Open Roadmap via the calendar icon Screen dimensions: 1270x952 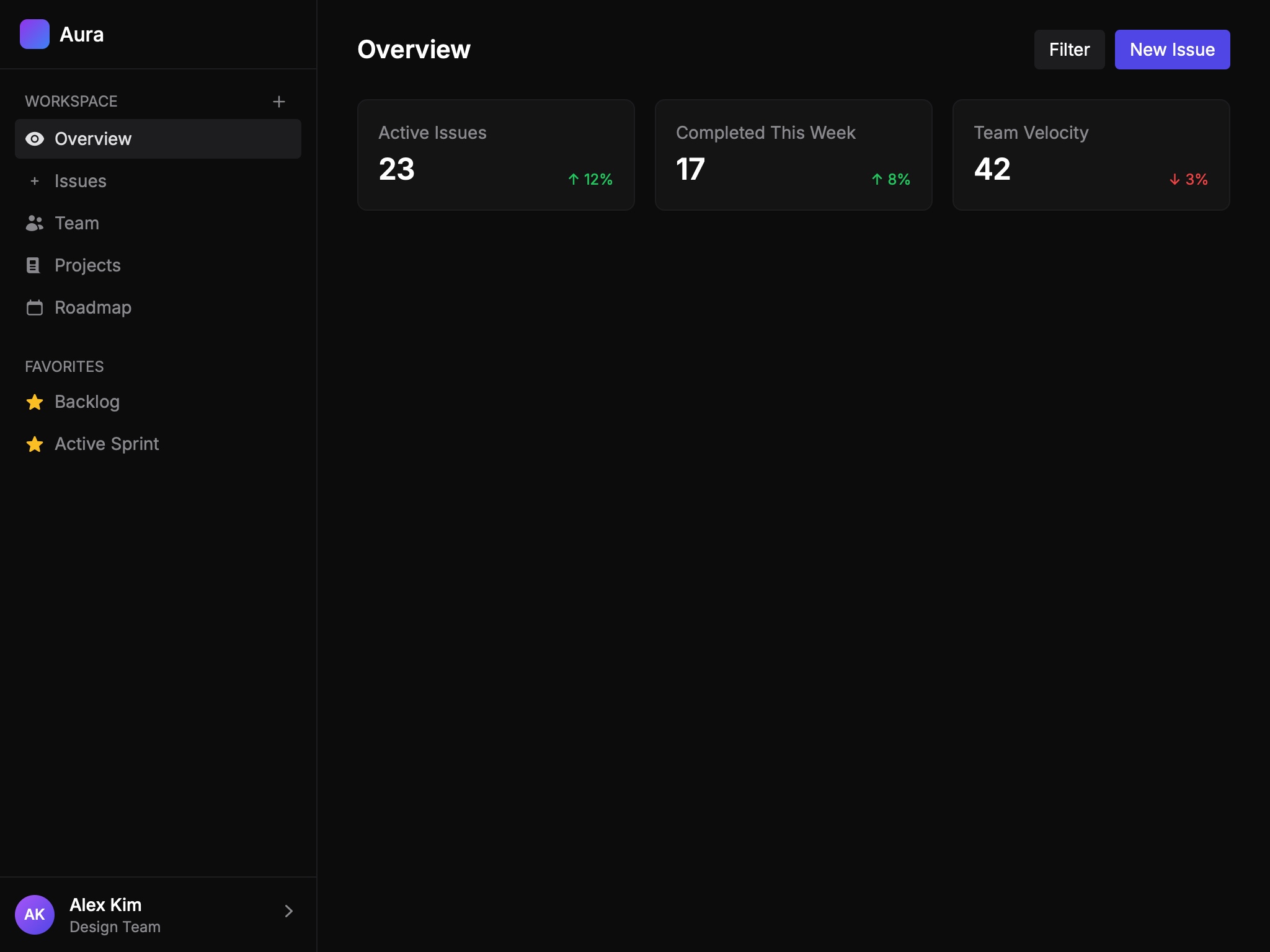(x=35, y=307)
